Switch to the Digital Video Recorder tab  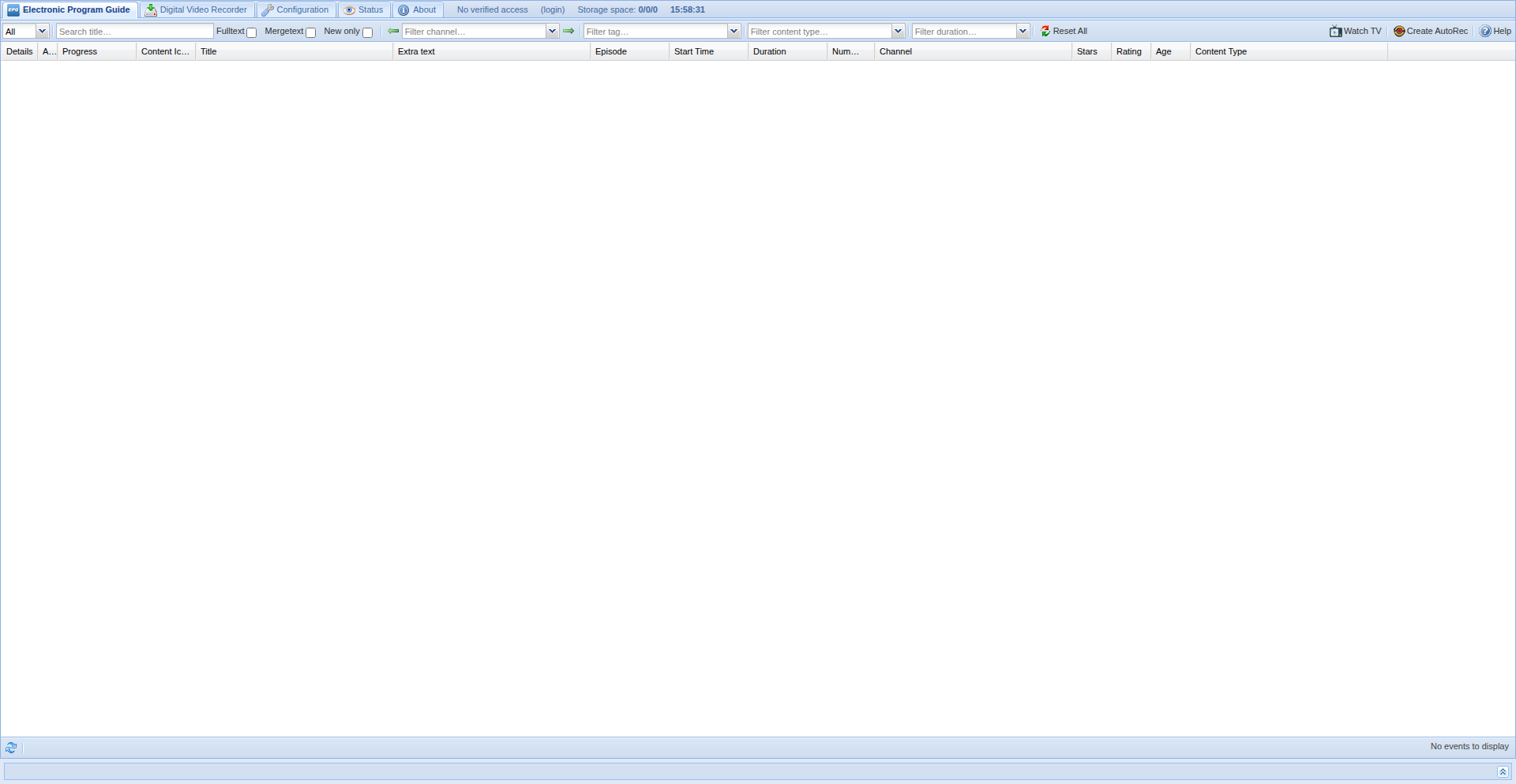click(197, 10)
